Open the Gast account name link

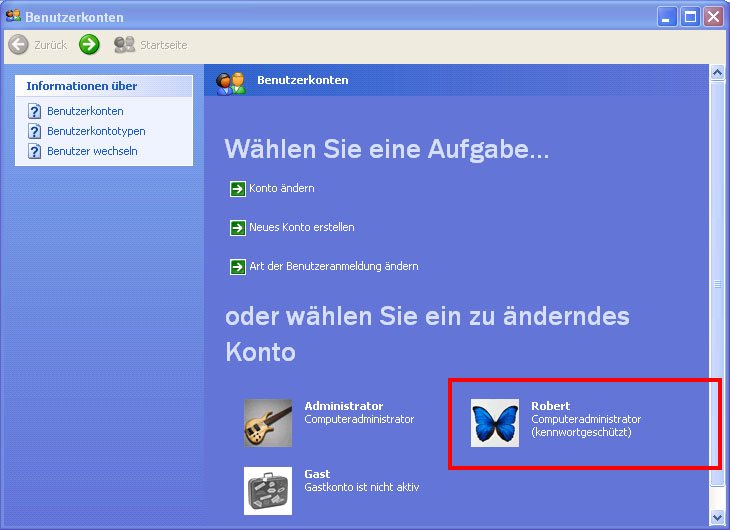tap(317, 474)
